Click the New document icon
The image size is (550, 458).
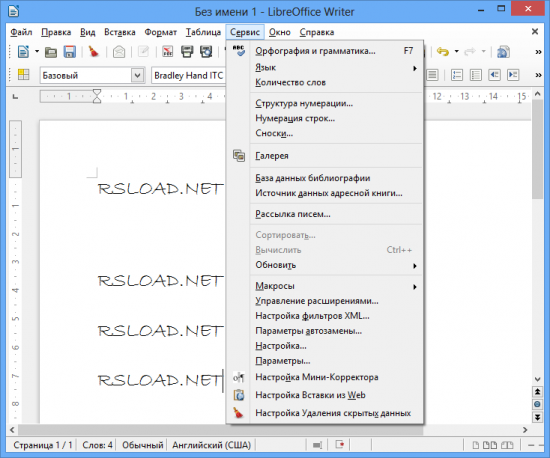(x=23, y=52)
